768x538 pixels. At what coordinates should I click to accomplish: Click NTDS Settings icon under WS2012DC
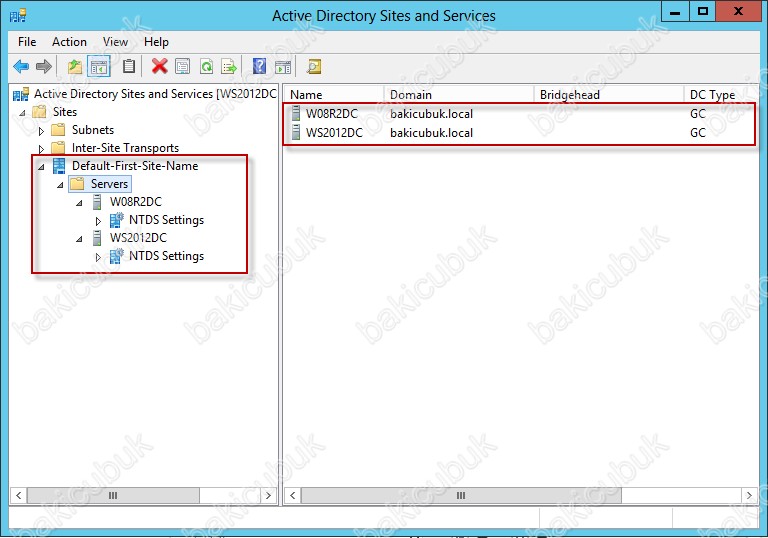pos(117,256)
